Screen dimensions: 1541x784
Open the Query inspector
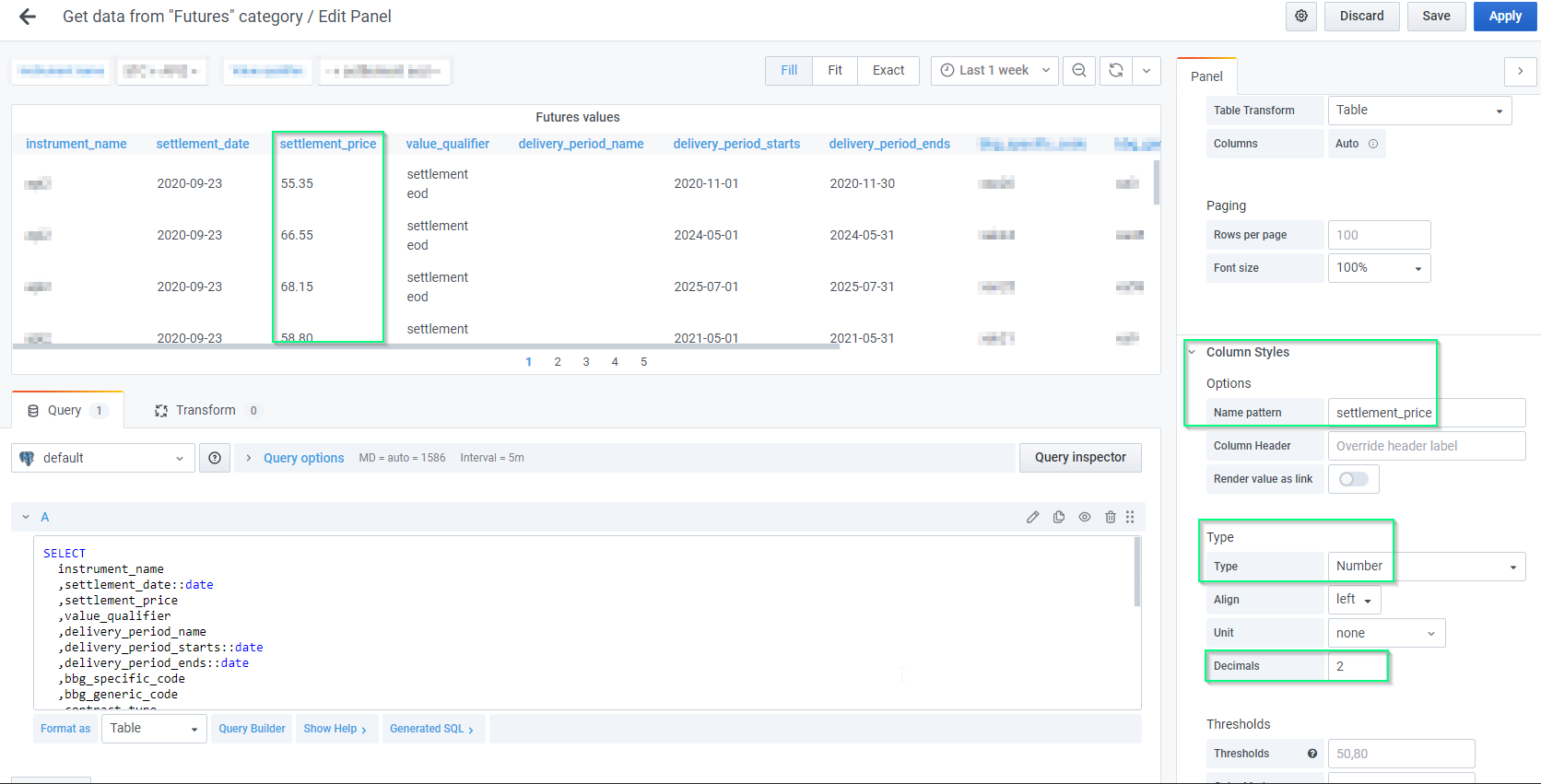pyautogui.click(x=1080, y=458)
